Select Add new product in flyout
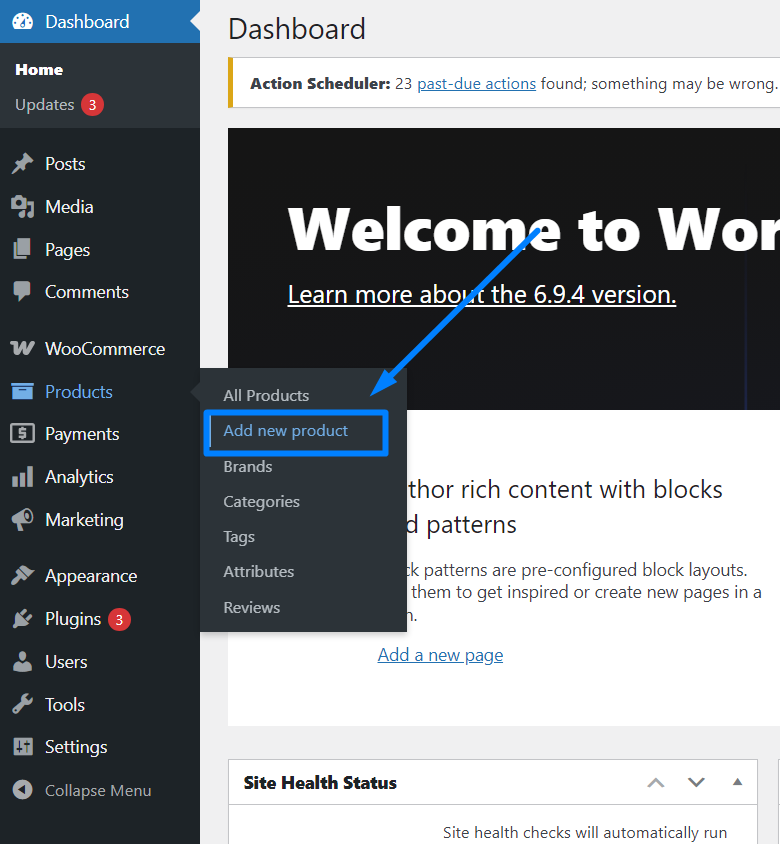Viewport: 780px width, 844px height. click(x=286, y=431)
